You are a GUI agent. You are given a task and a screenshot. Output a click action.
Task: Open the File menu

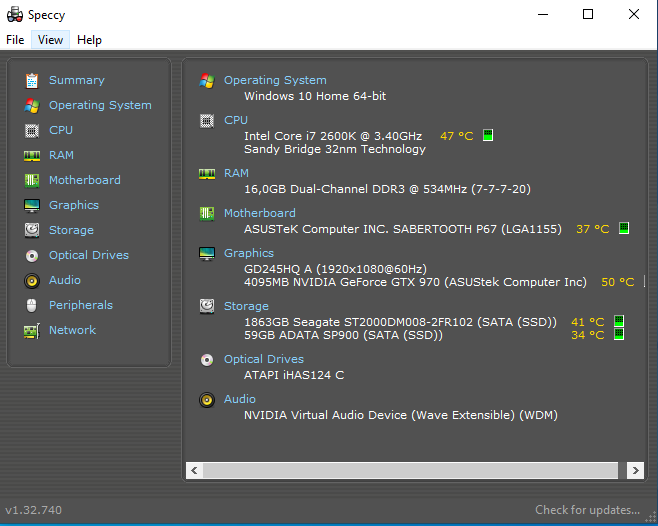(15, 40)
